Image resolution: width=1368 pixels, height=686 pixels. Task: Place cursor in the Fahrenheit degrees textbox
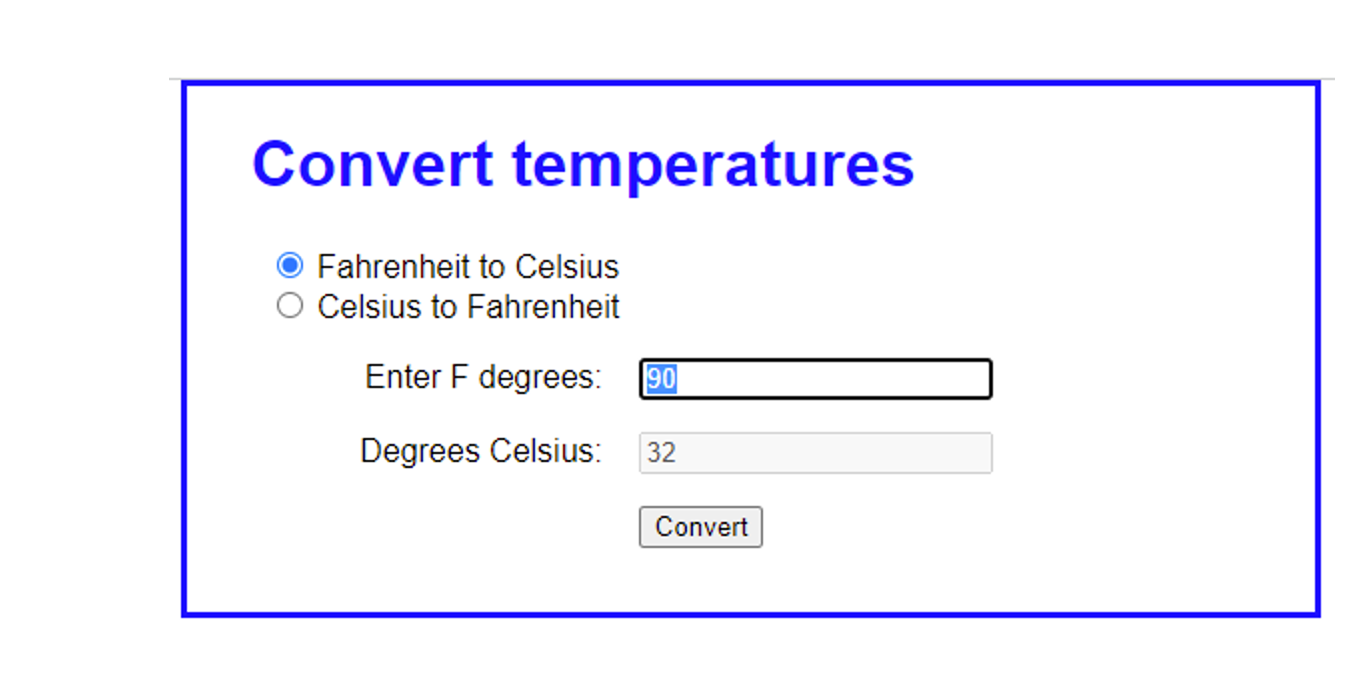click(x=815, y=379)
